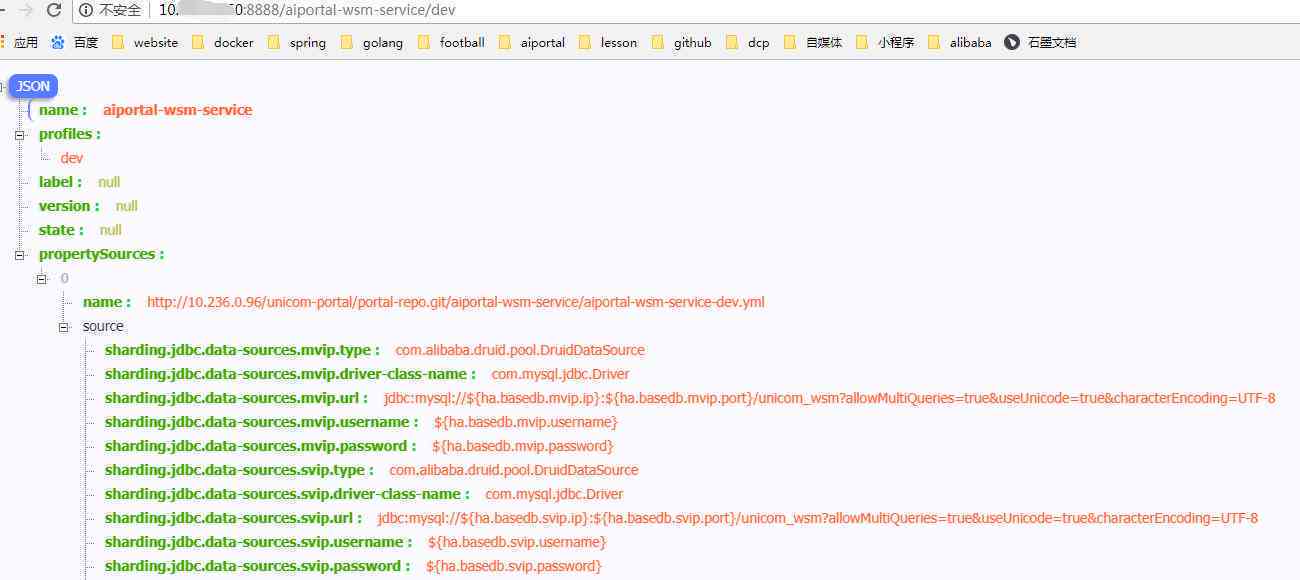Open the golang bookmark folder
This screenshot has height=580, width=1300.
tap(372, 42)
